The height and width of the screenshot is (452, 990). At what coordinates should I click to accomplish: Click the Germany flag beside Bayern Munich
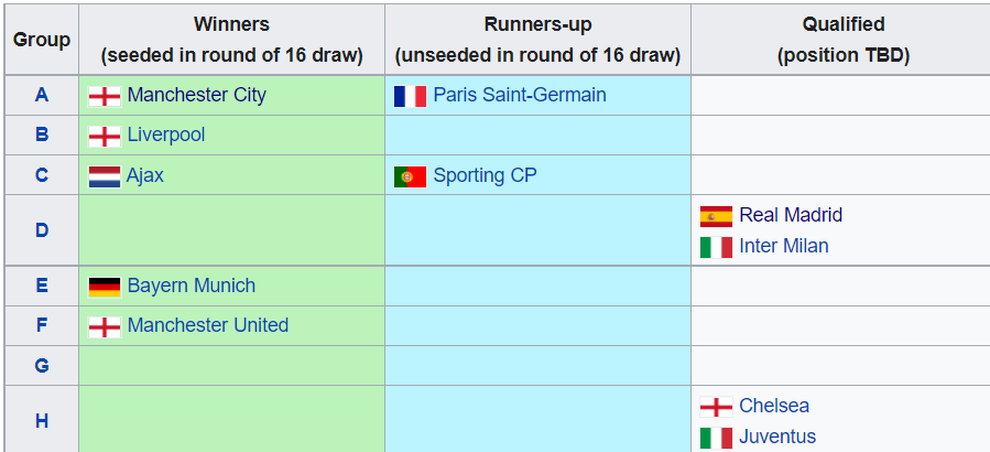(x=104, y=287)
